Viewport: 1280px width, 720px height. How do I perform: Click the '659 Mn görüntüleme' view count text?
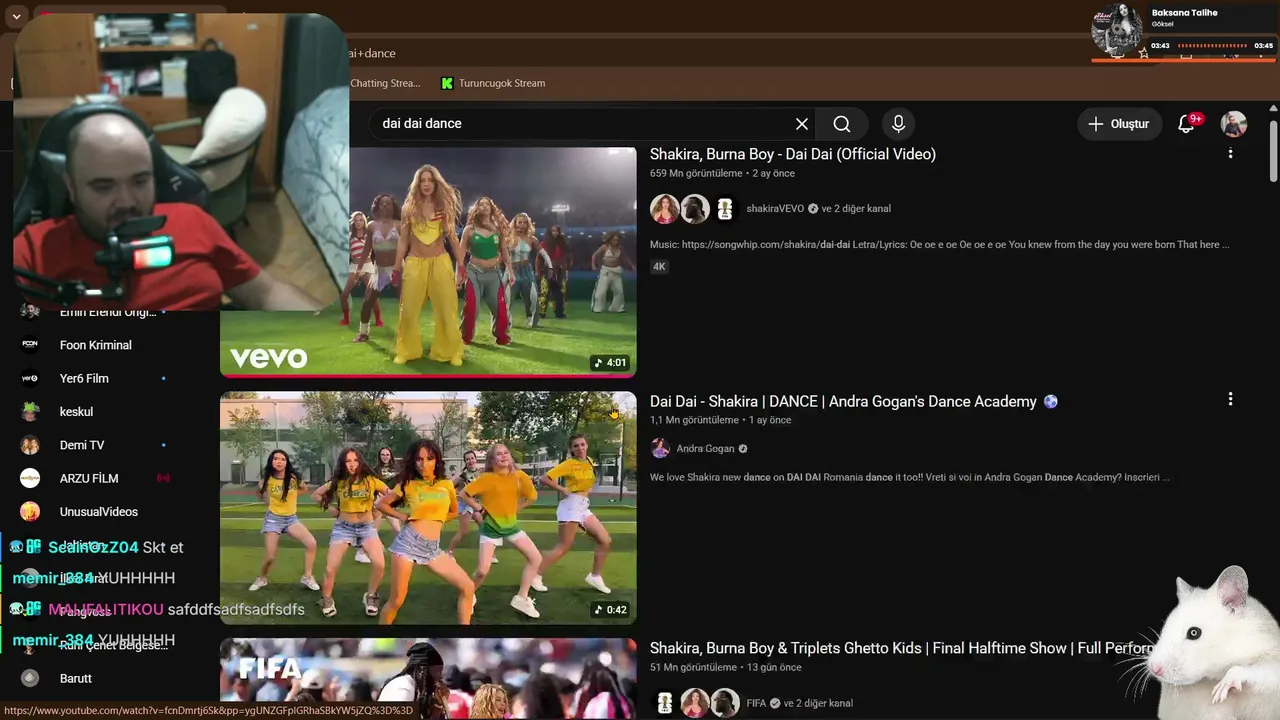(x=696, y=174)
